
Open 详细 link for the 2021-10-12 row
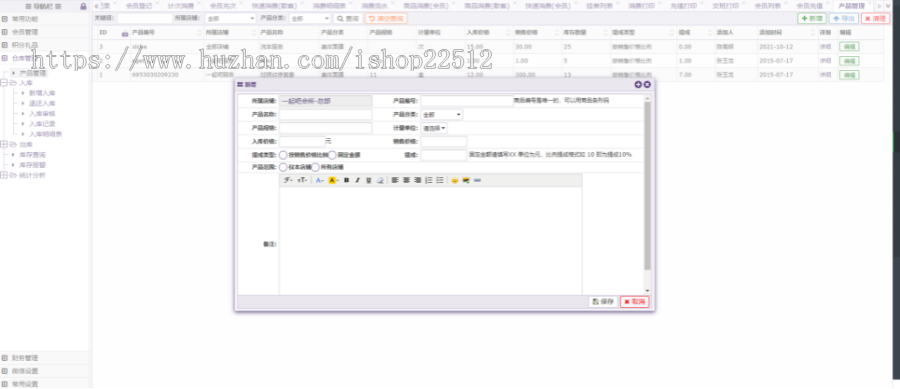[x=825, y=46]
